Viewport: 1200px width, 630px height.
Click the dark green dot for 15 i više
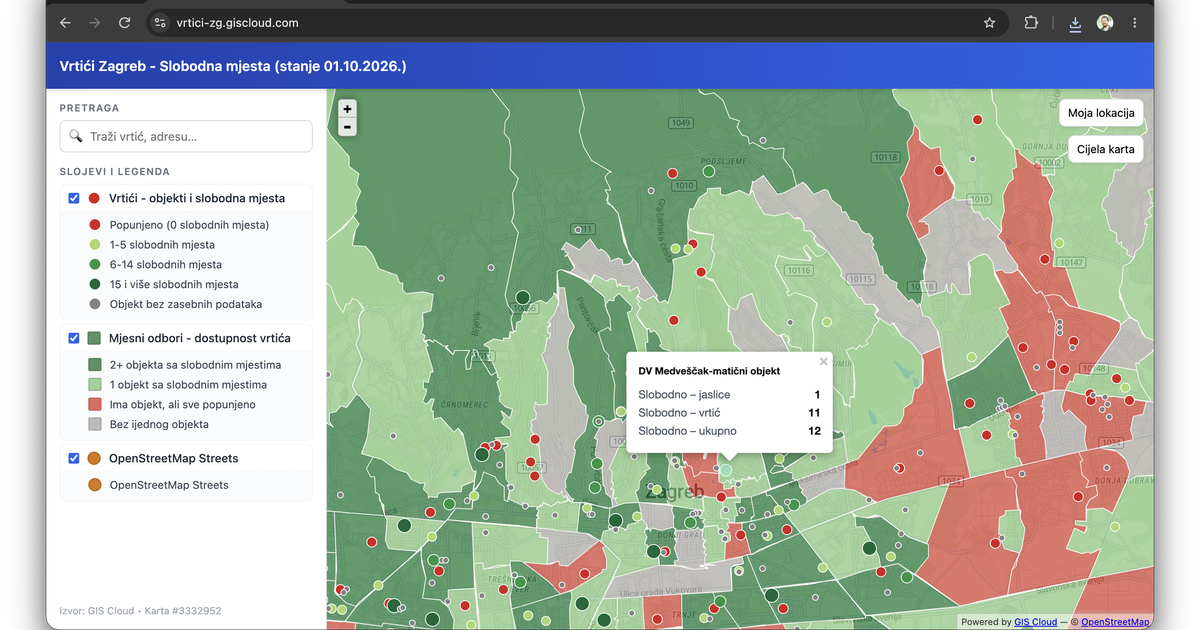[95, 285]
